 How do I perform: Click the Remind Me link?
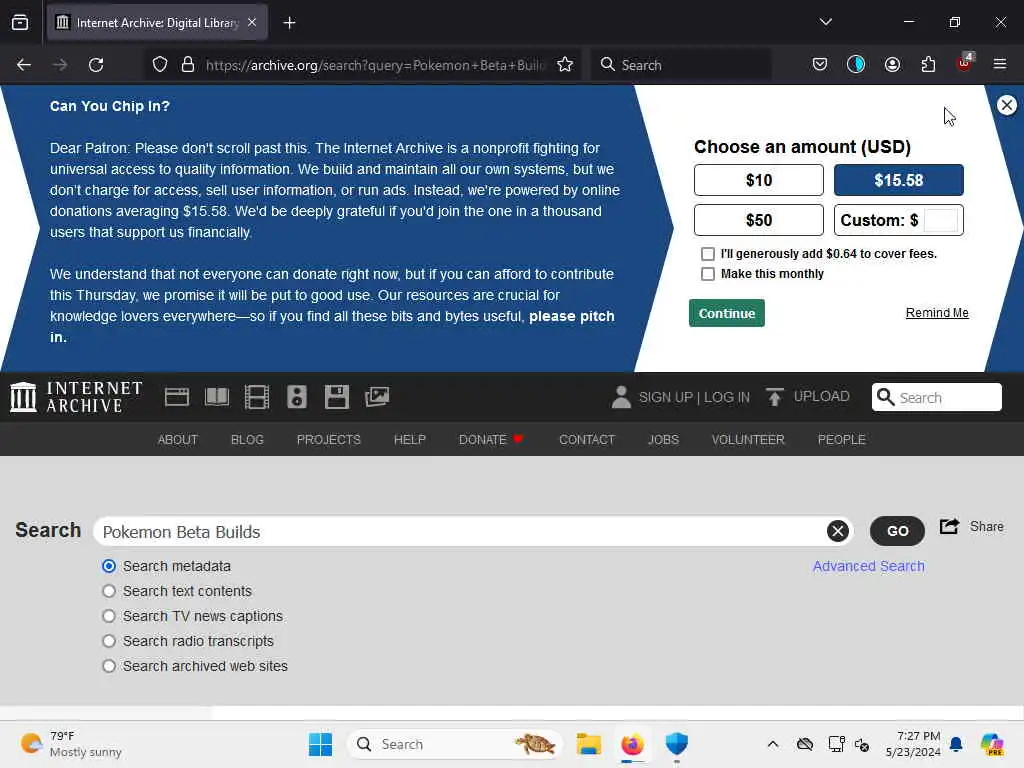pyautogui.click(x=936, y=313)
